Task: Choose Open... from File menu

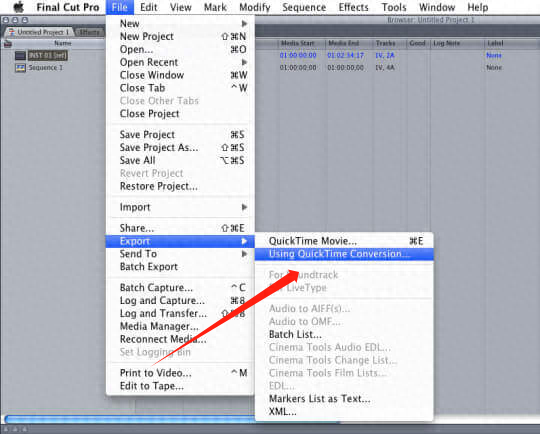Action: (180, 50)
